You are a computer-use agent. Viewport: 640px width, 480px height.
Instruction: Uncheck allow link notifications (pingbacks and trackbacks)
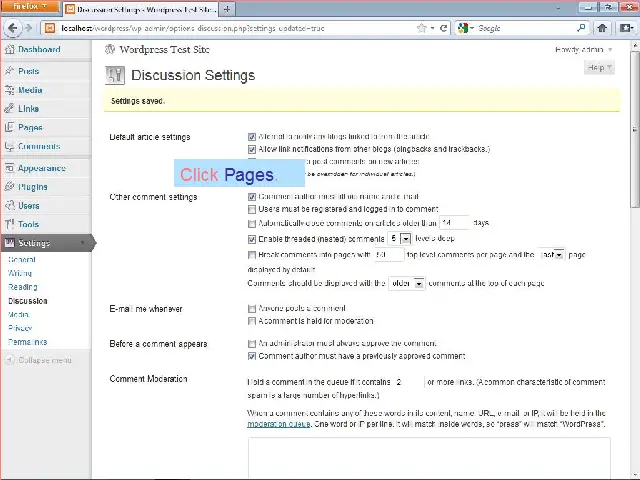[x=252, y=149]
